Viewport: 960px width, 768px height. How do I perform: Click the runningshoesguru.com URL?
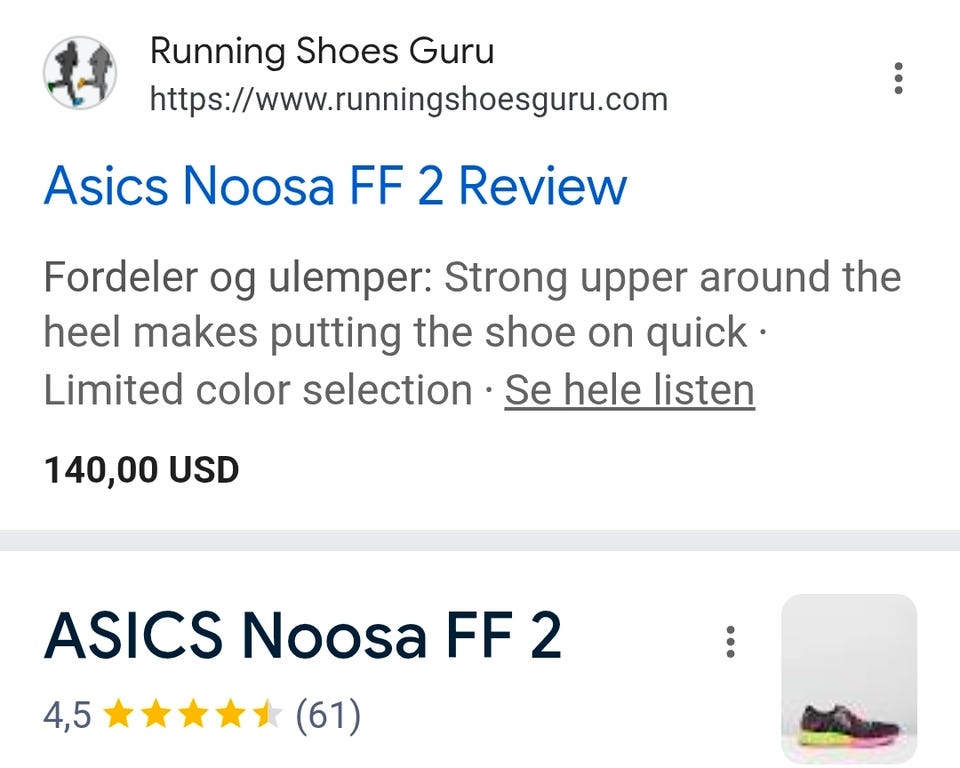click(x=409, y=99)
